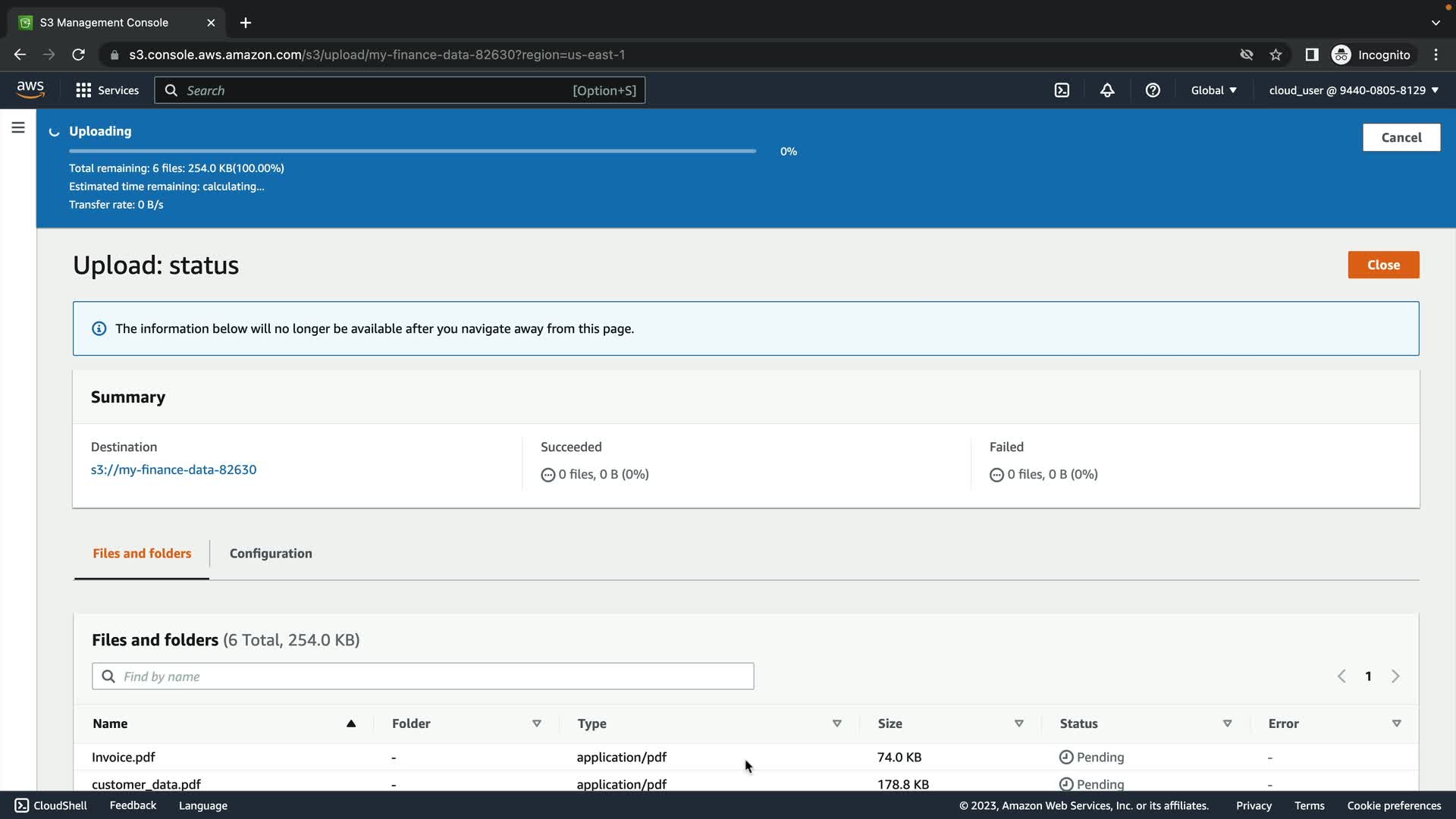Sort by the Type column arrow
Screen dimensions: 1456x819
(837, 723)
